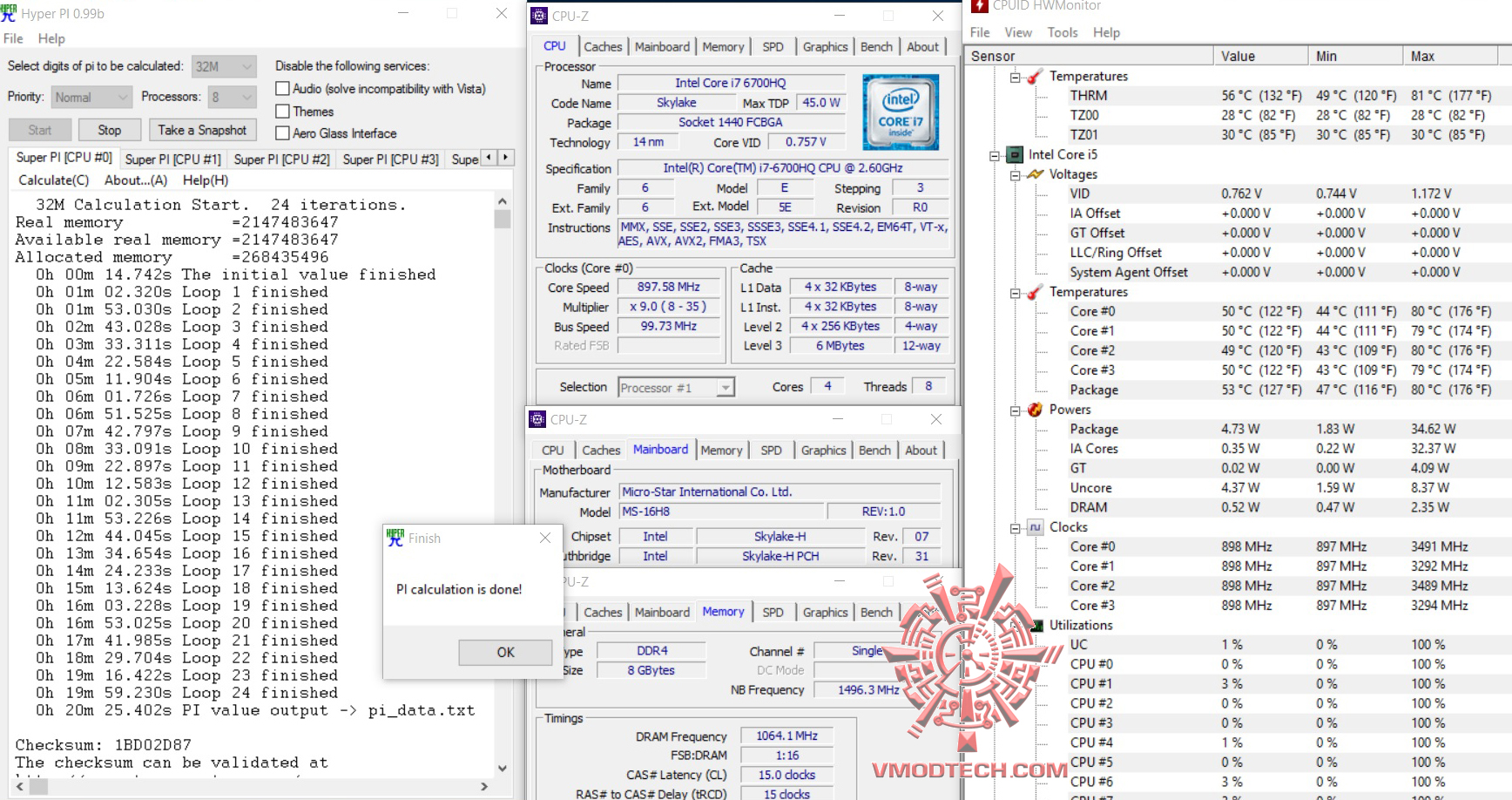Click the Intel Core i7 badge in CPU-Z
Screen dimensions: 1512x800
(x=901, y=112)
